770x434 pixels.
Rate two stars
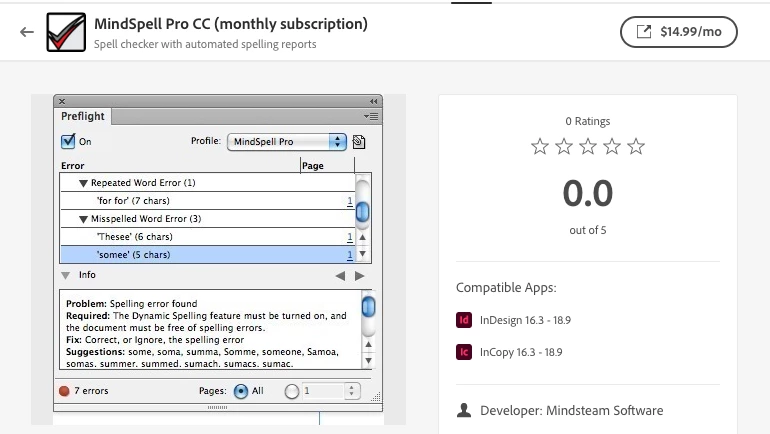pyautogui.click(x=564, y=146)
